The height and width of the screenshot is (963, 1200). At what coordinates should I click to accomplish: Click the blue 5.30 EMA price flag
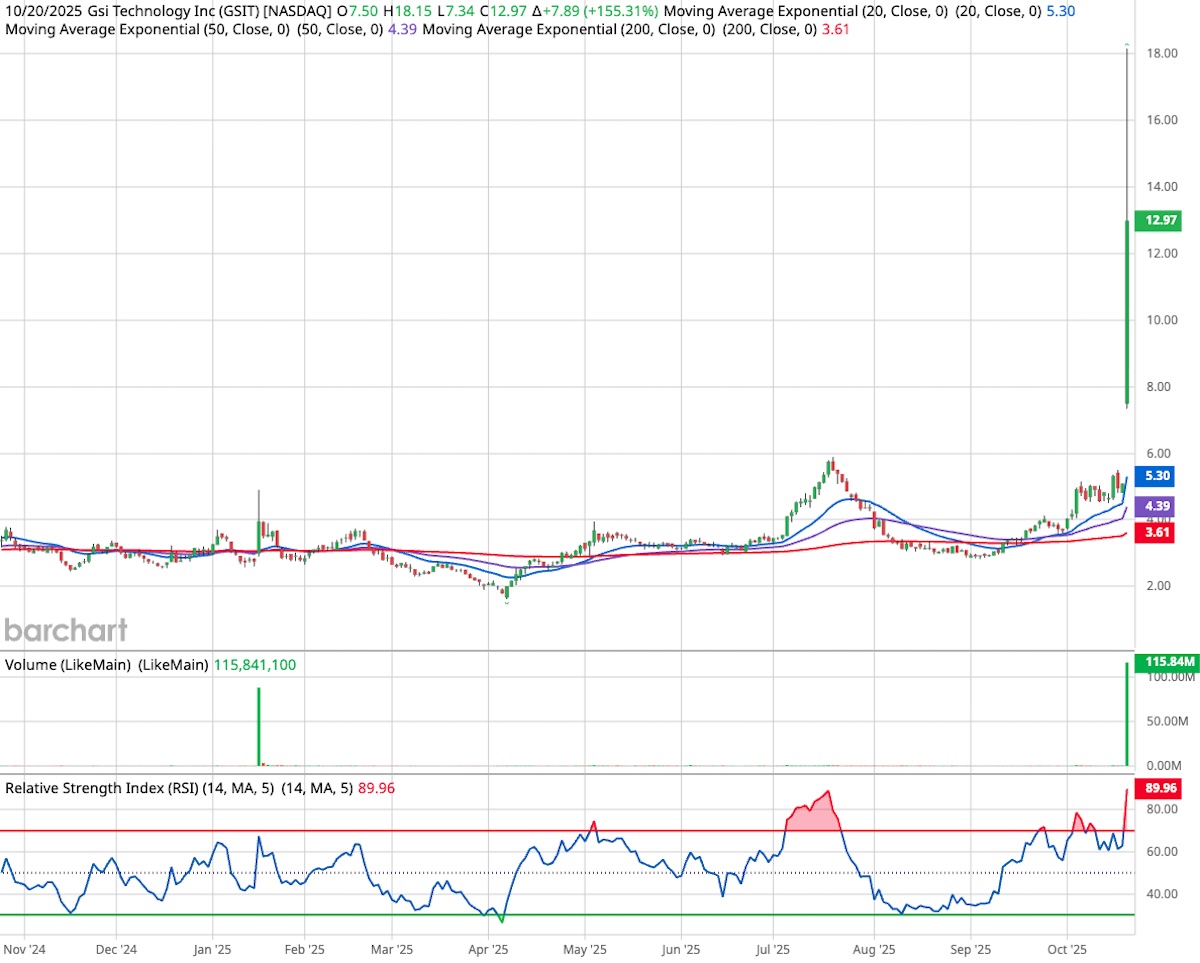pyautogui.click(x=1155, y=477)
